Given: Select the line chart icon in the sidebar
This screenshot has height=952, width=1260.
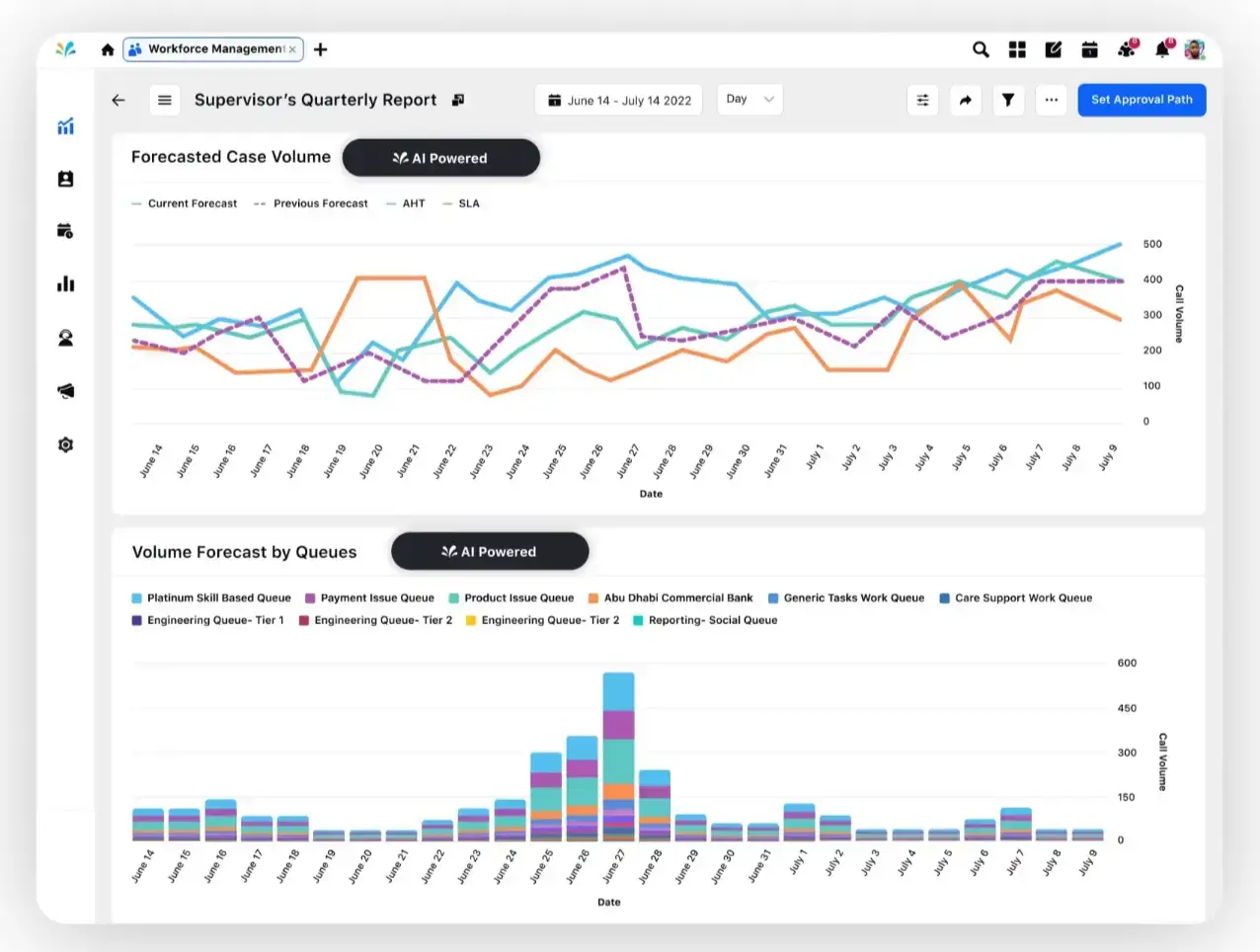Looking at the screenshot, I should pyautogui.click(x=65, y=126).
